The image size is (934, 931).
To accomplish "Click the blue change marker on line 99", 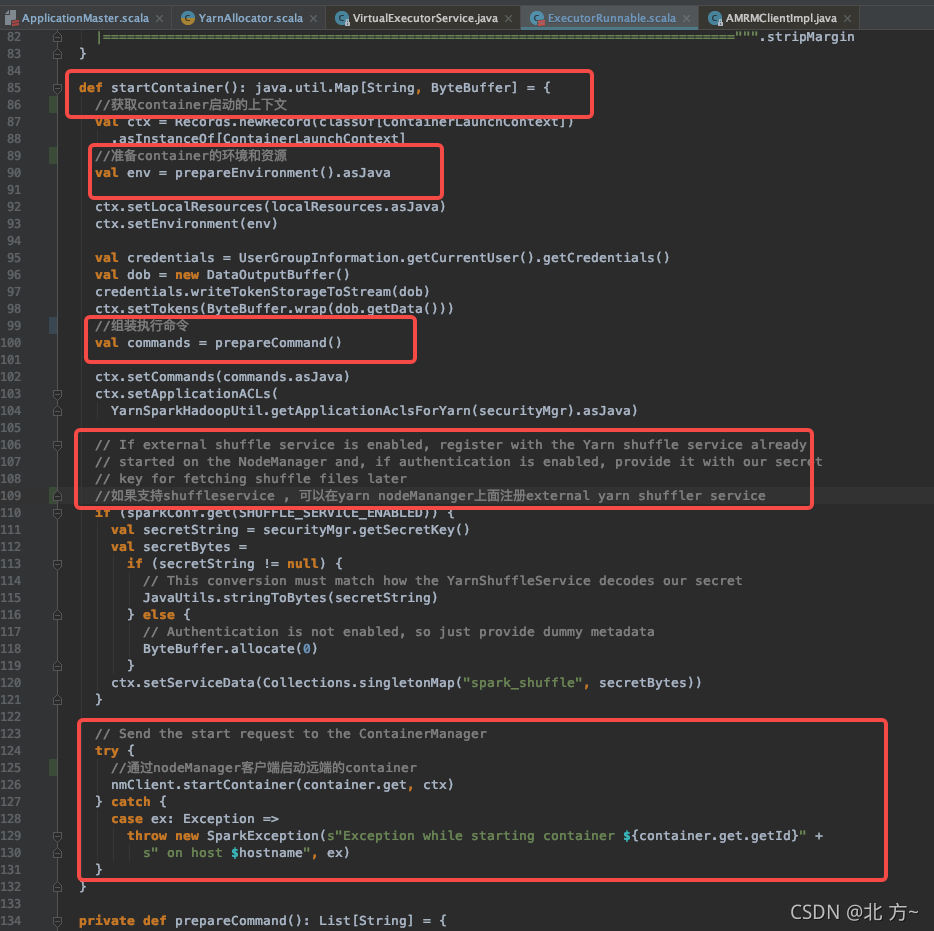I will pyautogui.click(x=53, y=326).
